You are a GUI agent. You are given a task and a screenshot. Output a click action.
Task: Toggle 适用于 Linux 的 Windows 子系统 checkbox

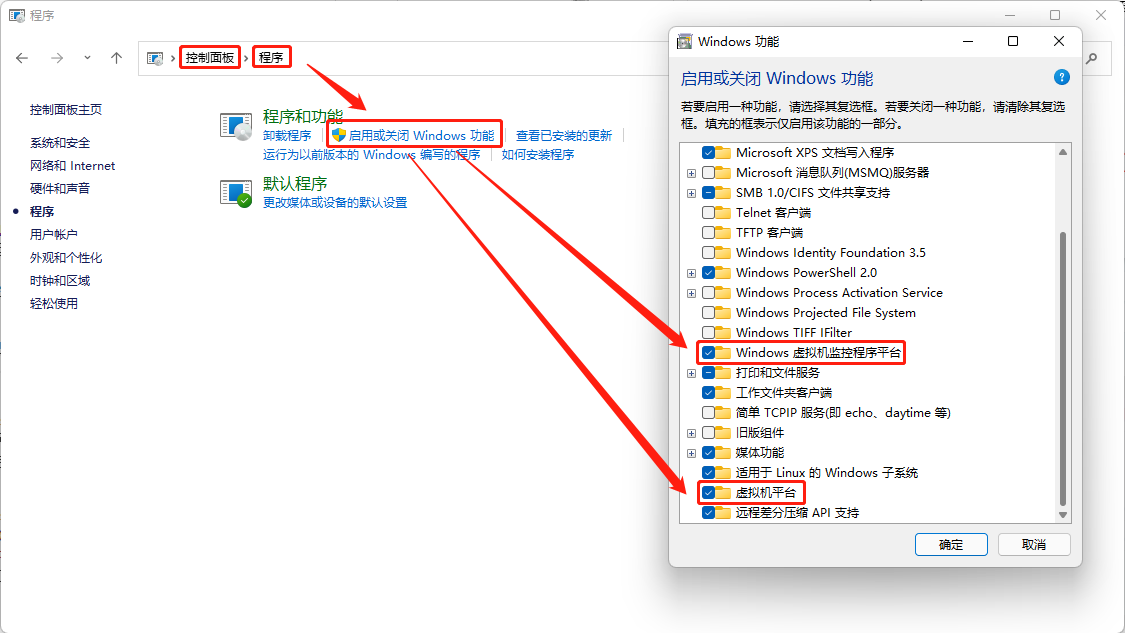point(708,473)
